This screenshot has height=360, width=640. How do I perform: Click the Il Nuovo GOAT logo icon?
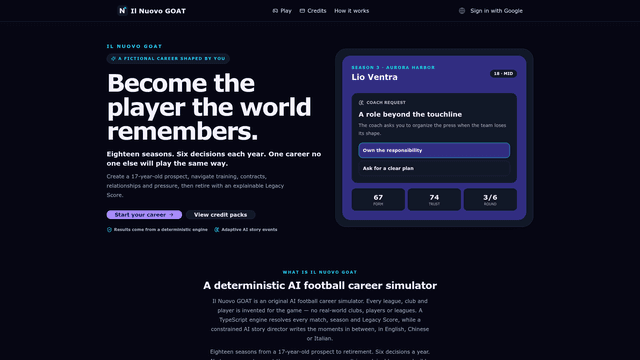(122, 11)
